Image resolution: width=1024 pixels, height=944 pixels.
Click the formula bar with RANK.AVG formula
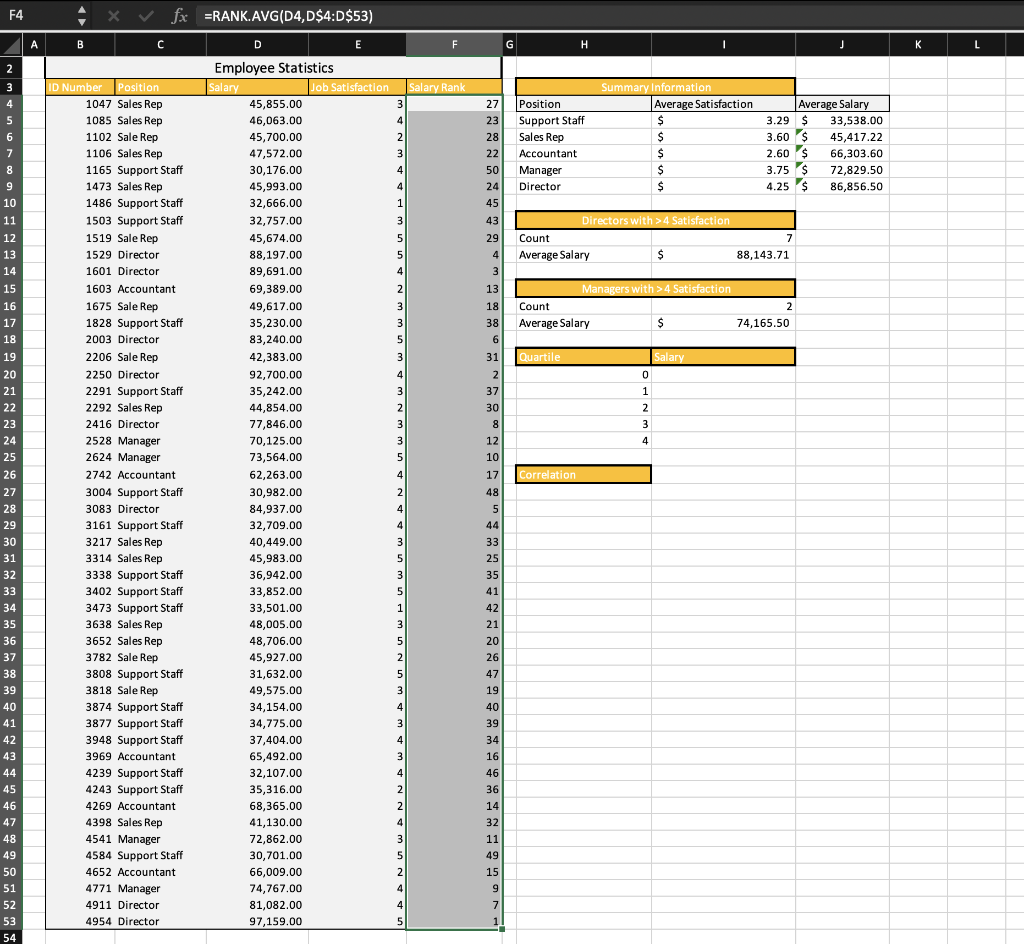tap(611, 16)
